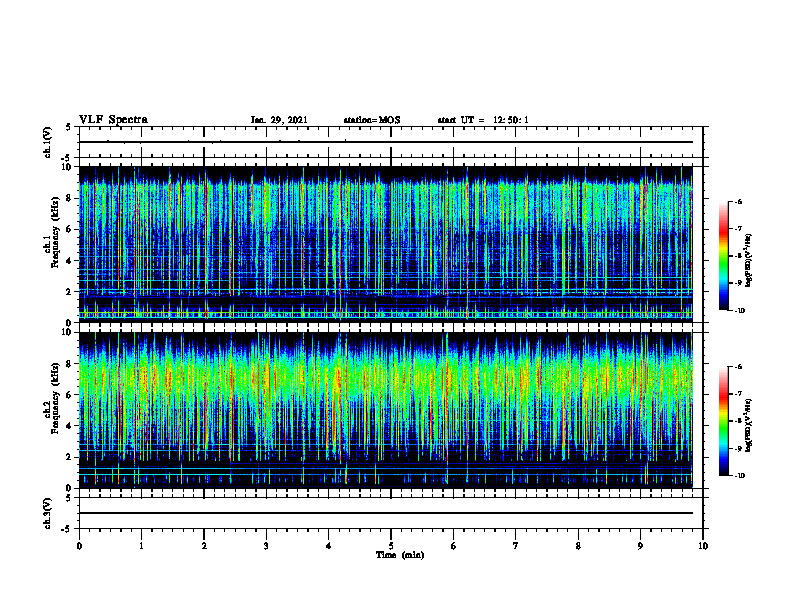Click the ch.1 spectrogram color scale bar
This screenshot has width=792, height=612.
coord(723,256)
